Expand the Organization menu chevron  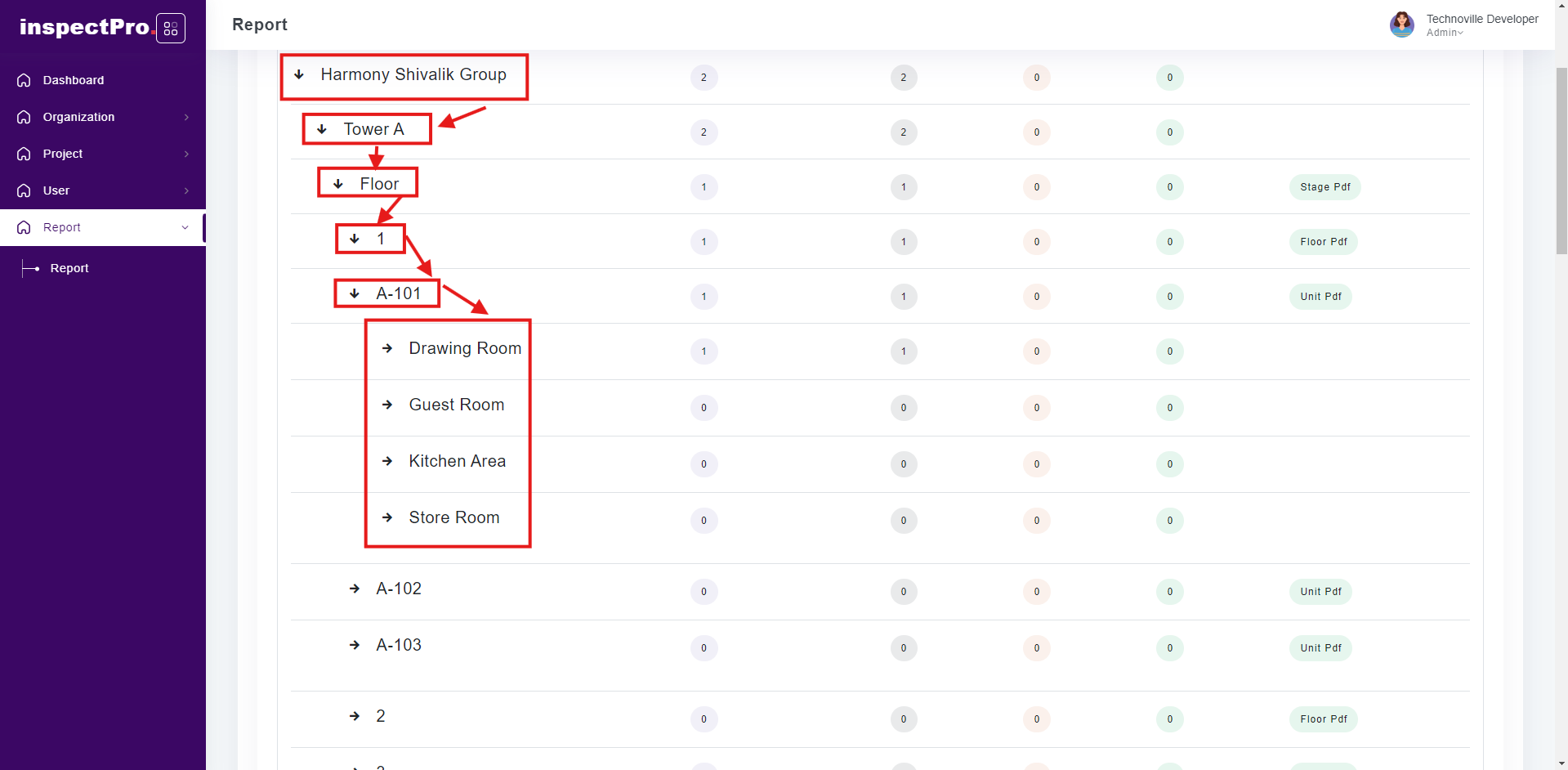coord(186,117)
